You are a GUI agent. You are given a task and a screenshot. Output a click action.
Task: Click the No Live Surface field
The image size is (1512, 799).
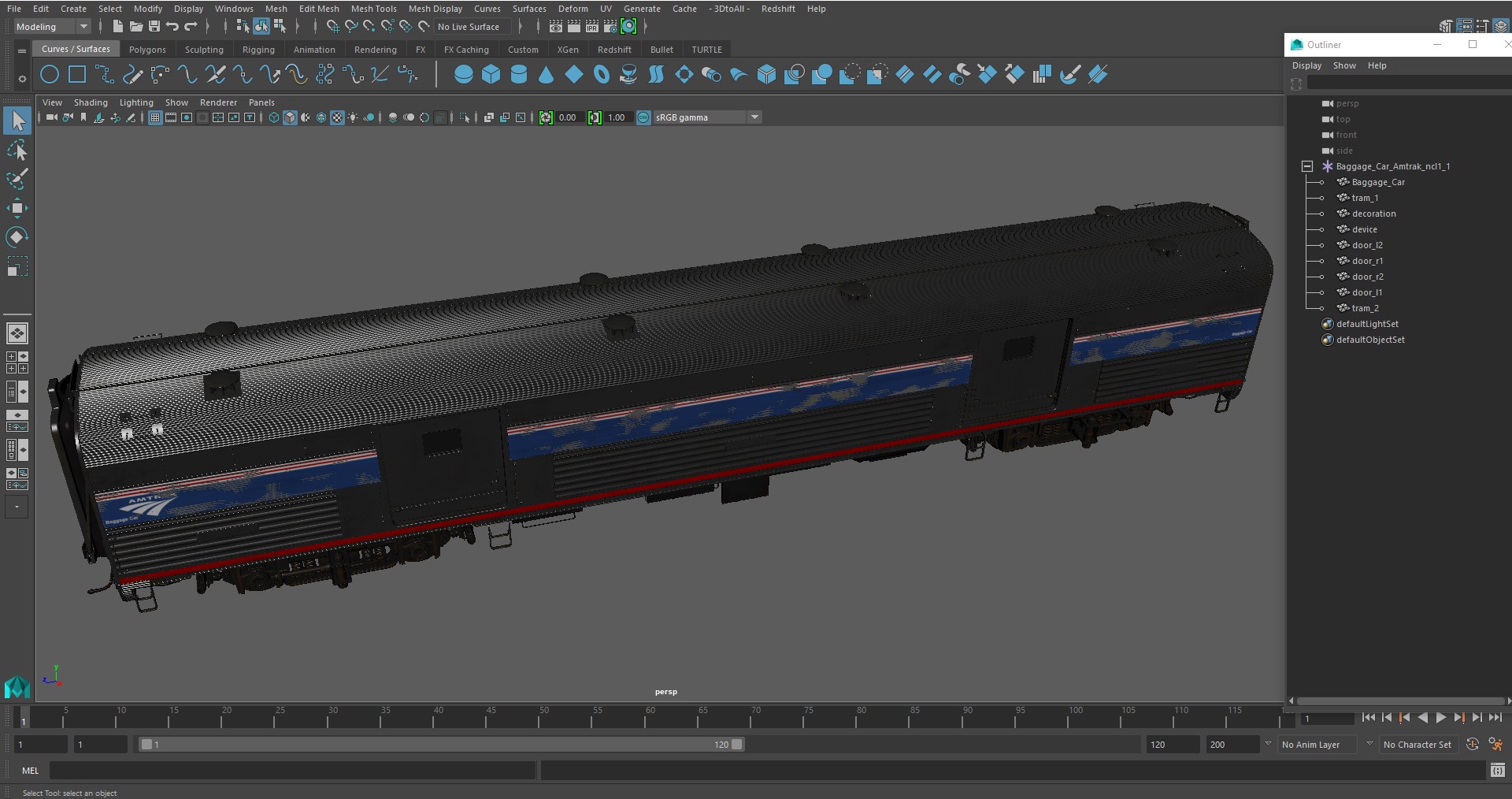tap(472, 27)
